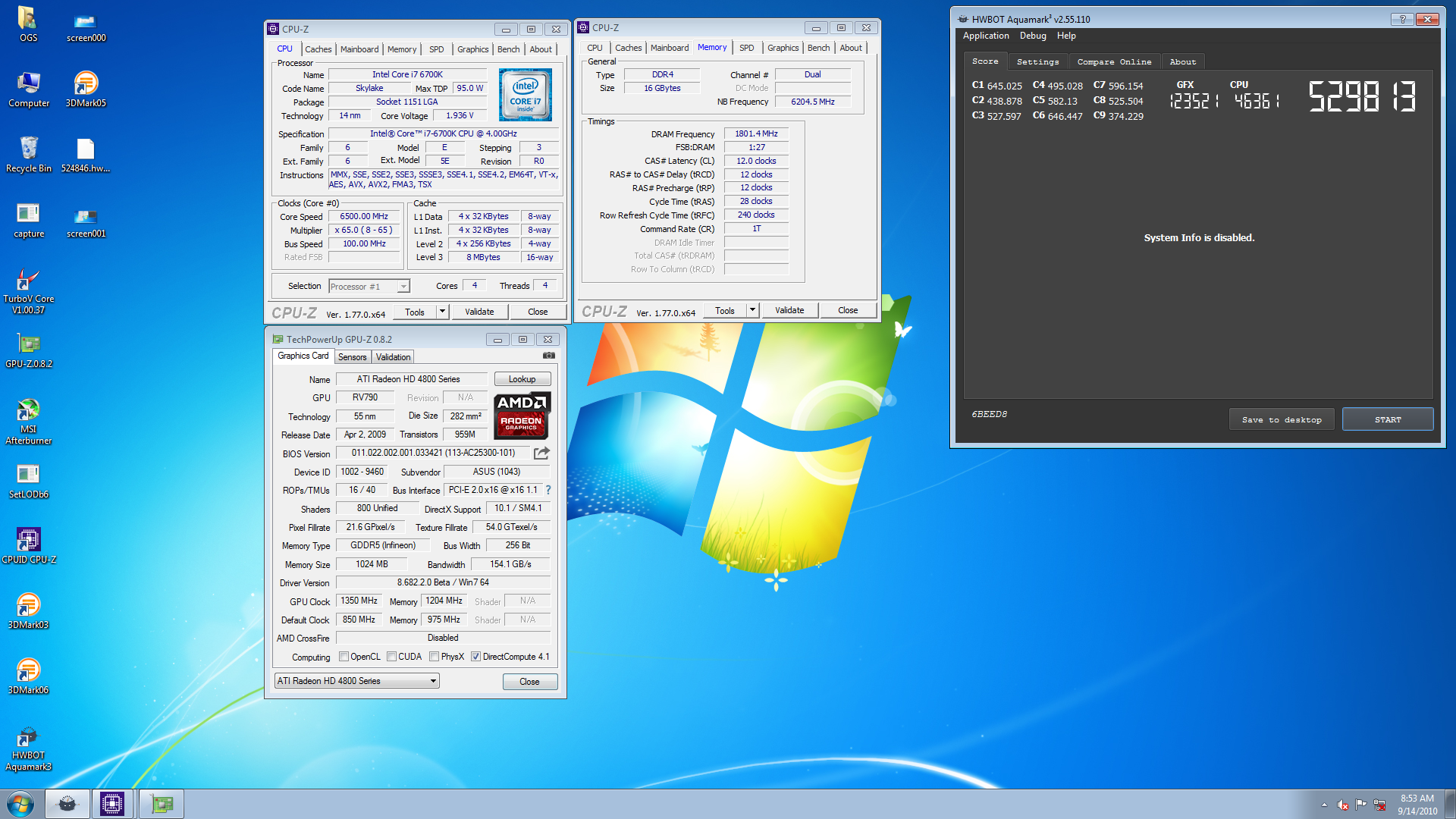Show hidden system tray icons
This screenshot has height=819, width=1456.
point(1324,805)
